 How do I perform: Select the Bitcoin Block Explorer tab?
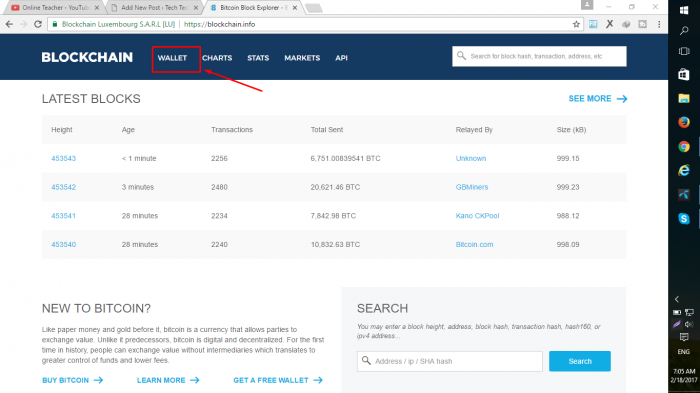tap(253, 8)
